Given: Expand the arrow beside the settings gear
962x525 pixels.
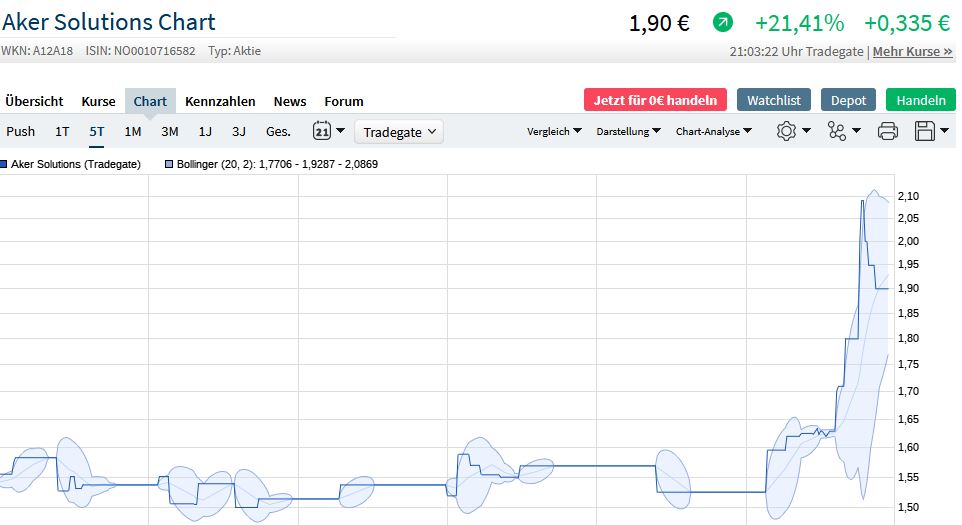Looking at the screenshot, I should point(806,130).
